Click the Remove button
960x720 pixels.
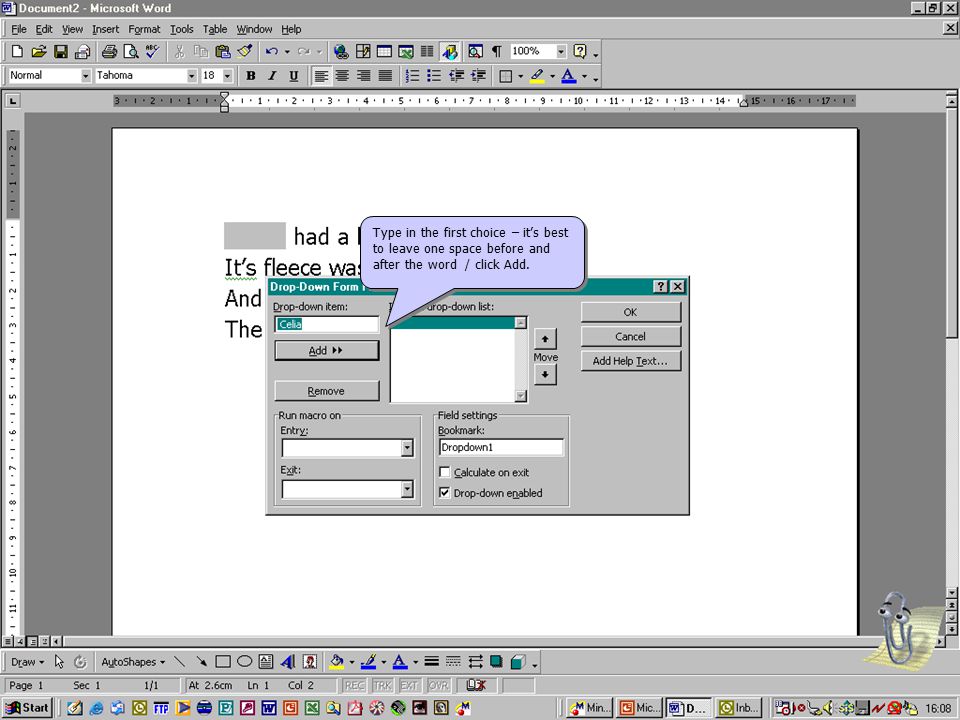pyautogui.click(x=327, y=391)
